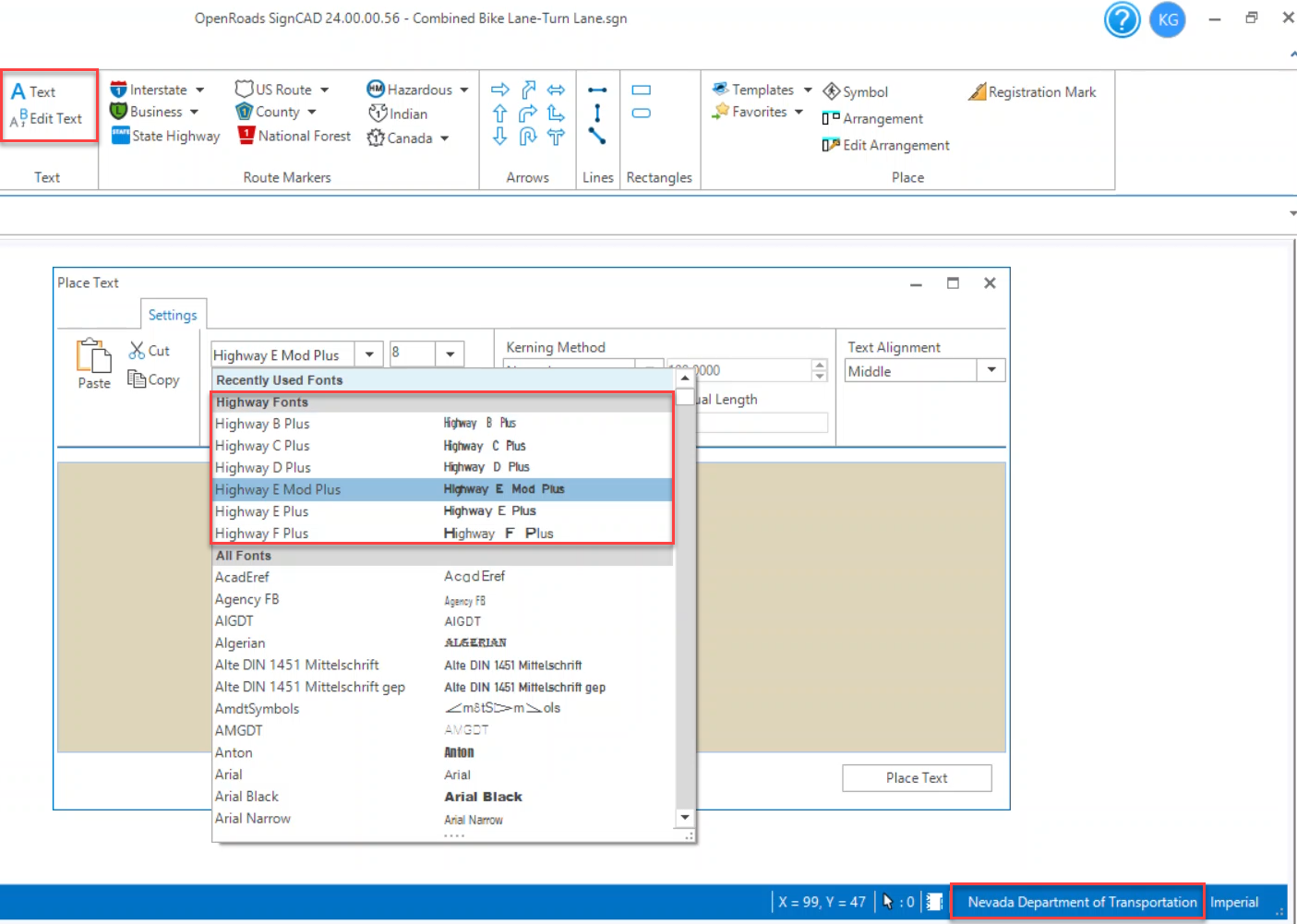Switch to the Settings tab

pyautogui.click(x=173, y=315)
